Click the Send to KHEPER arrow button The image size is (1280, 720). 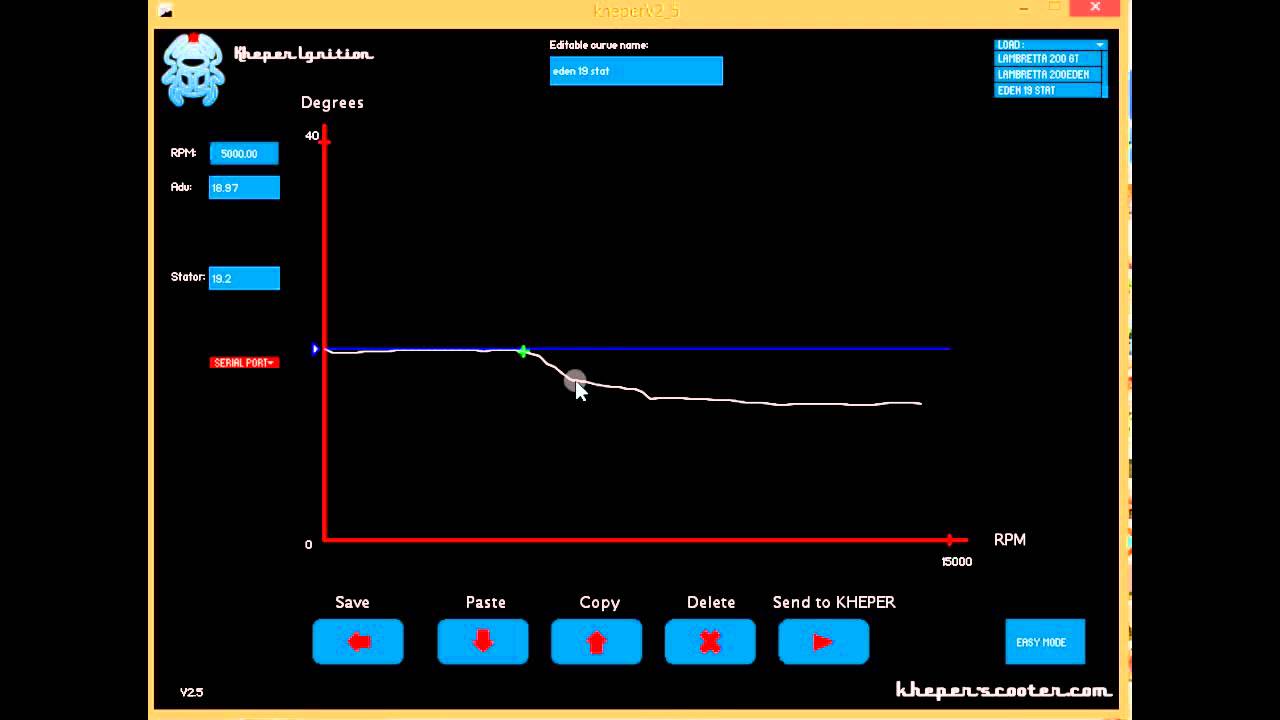click(x=824, y=642)
